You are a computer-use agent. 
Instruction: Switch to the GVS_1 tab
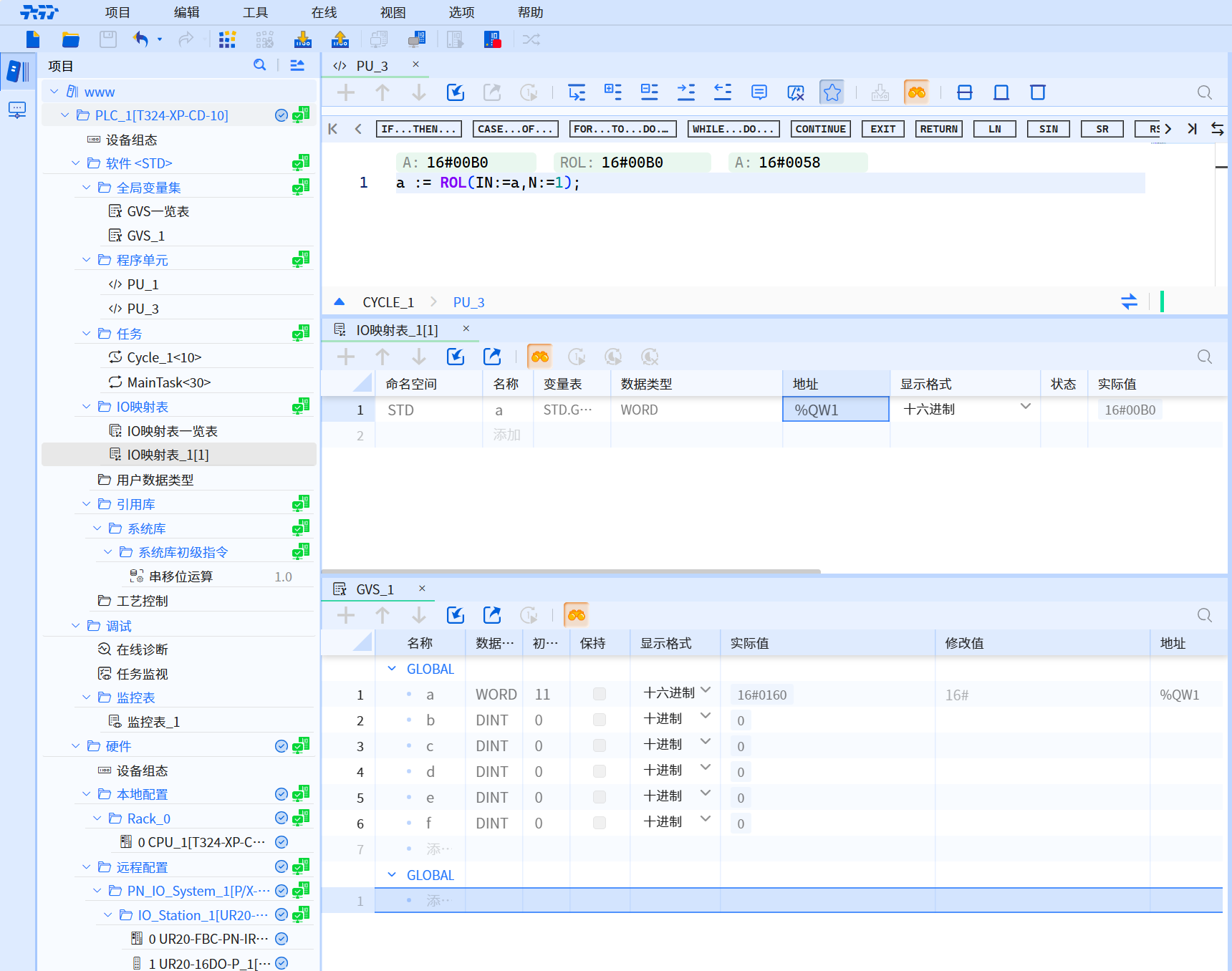375,589
